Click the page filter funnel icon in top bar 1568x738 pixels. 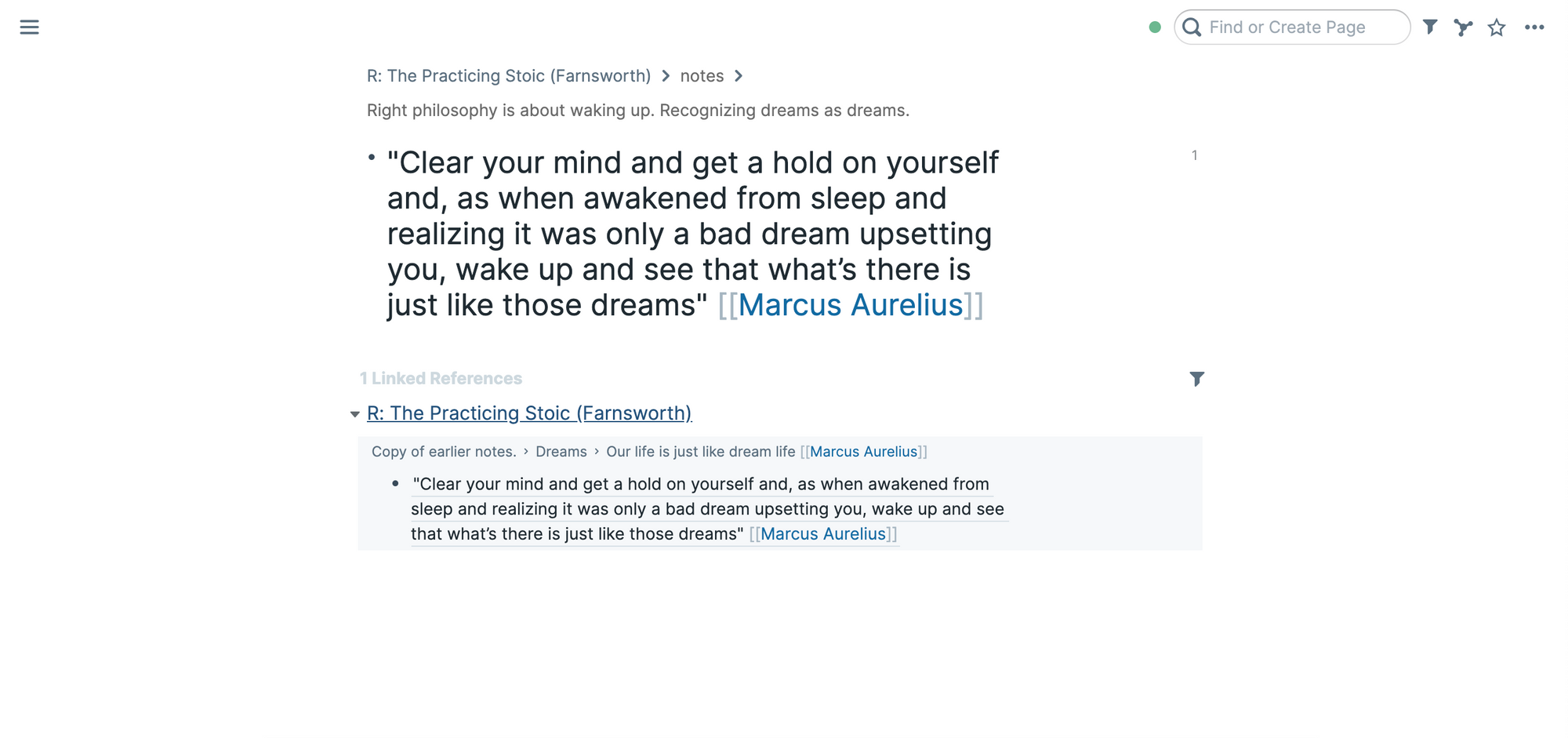pyautogui.click(x=1430, y=27)
